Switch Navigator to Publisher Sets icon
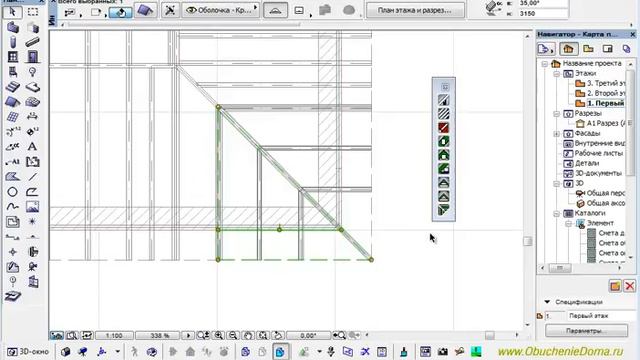 627,49
